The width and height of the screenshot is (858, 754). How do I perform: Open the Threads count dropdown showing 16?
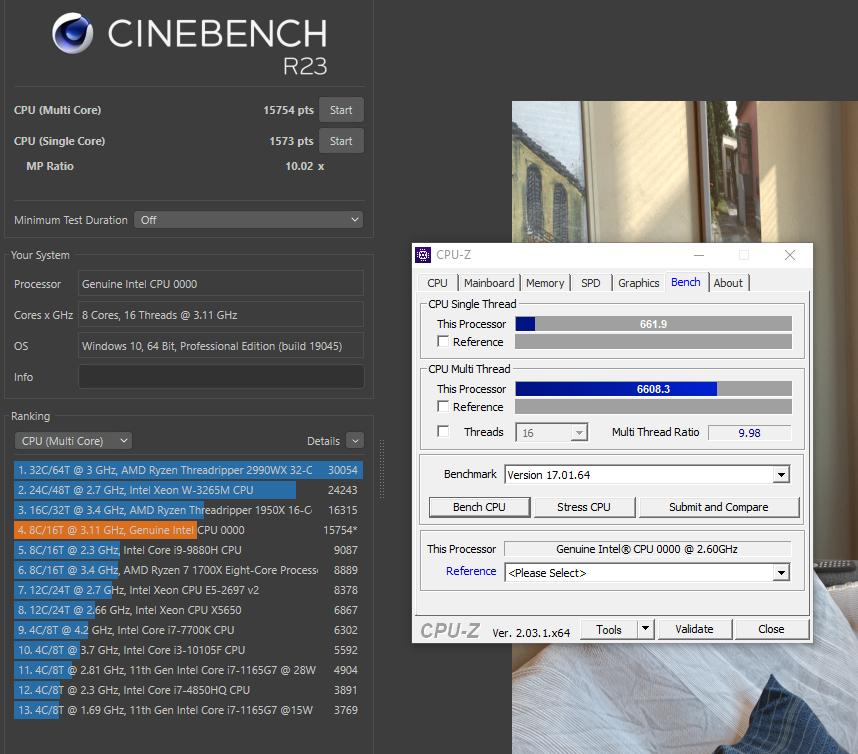552,433
